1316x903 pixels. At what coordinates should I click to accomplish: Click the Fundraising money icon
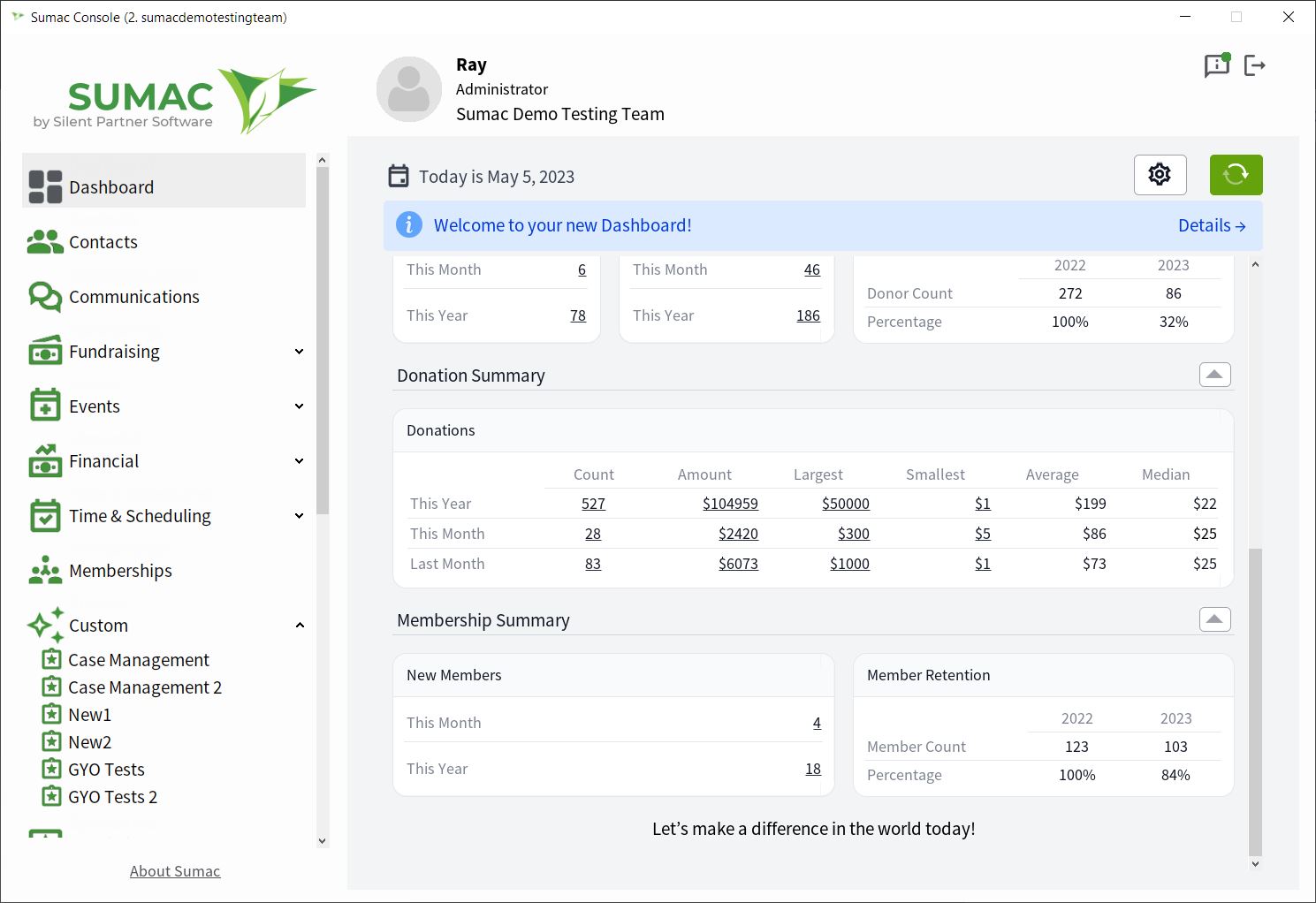[45, 351]
